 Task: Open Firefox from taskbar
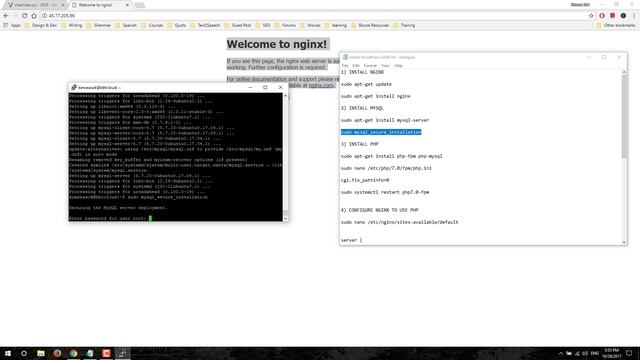tap(57, 353)
